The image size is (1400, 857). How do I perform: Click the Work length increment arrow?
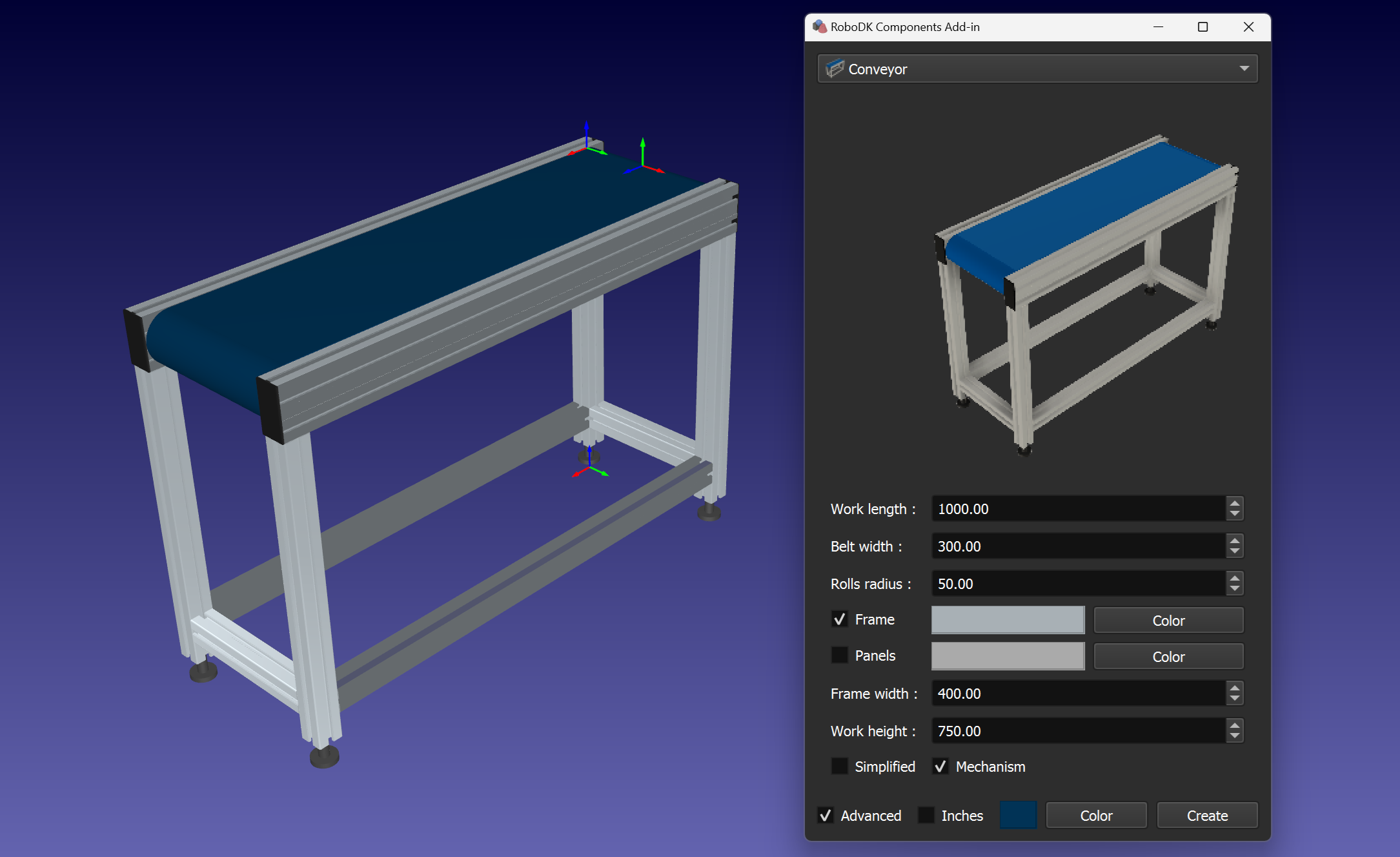1233,504
